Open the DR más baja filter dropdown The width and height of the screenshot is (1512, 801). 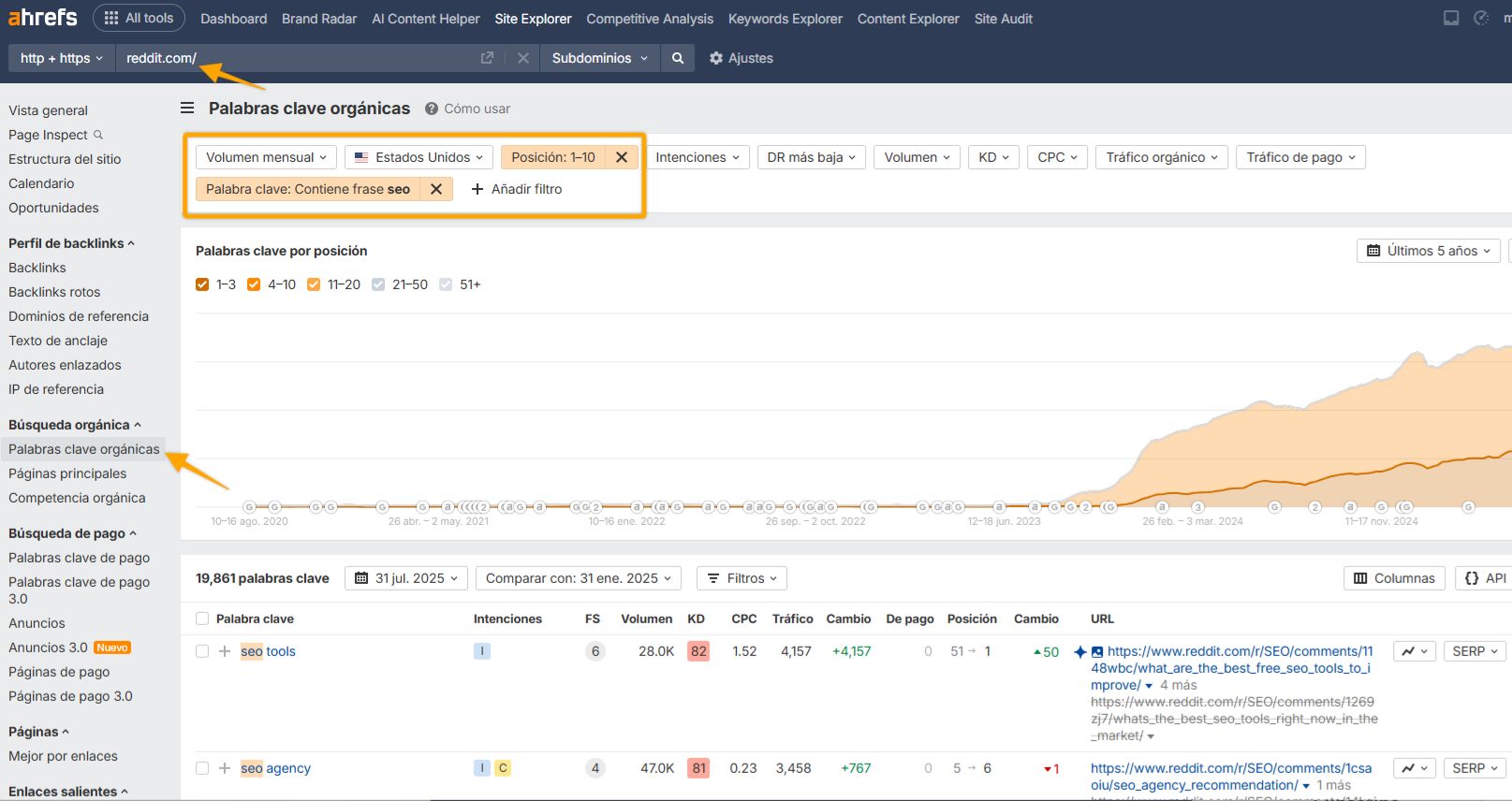coord(811,157)
